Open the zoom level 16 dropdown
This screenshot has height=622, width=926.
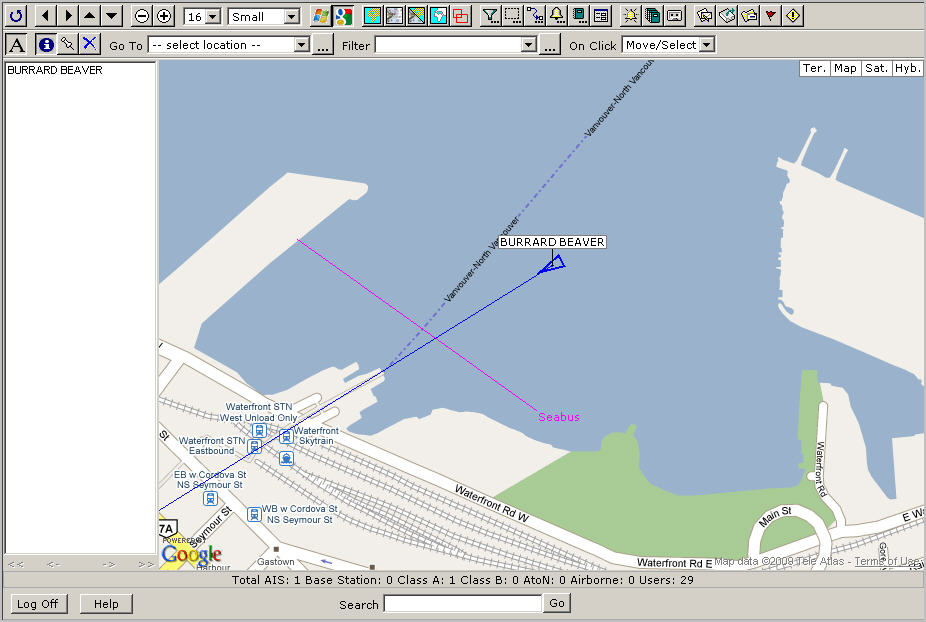coord(203,17)
